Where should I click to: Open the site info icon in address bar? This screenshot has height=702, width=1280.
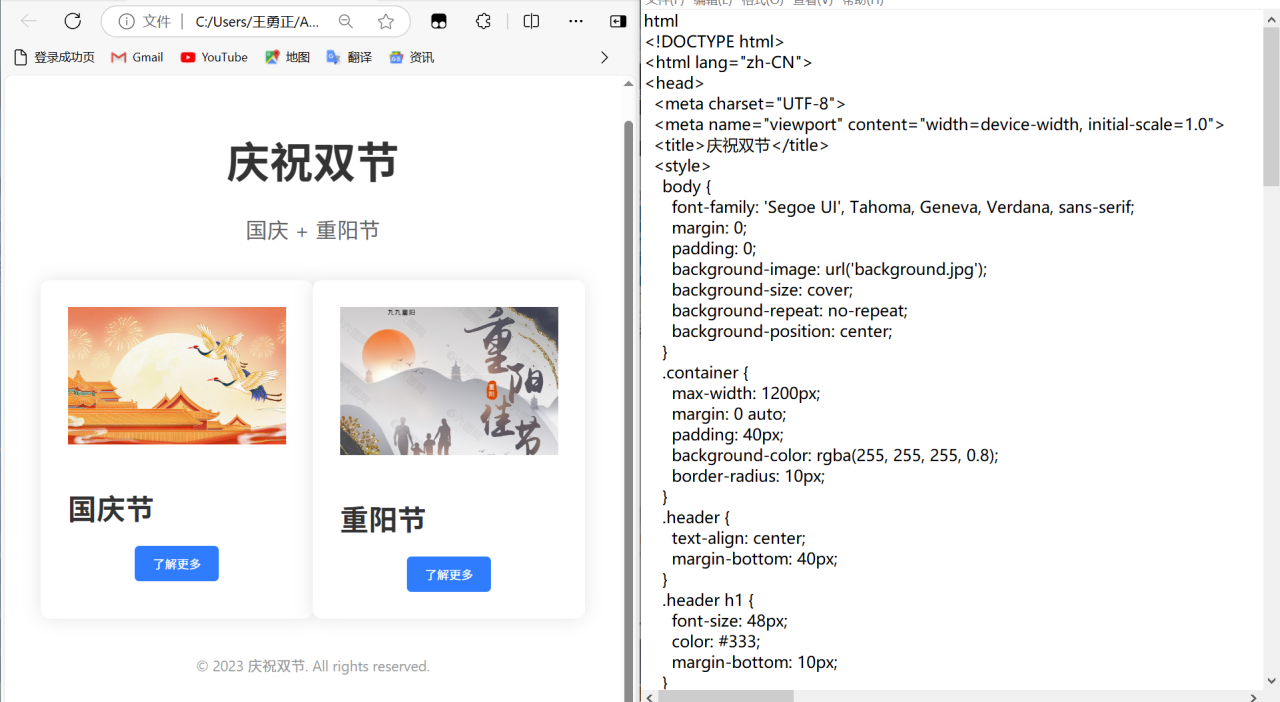[126, 21]
